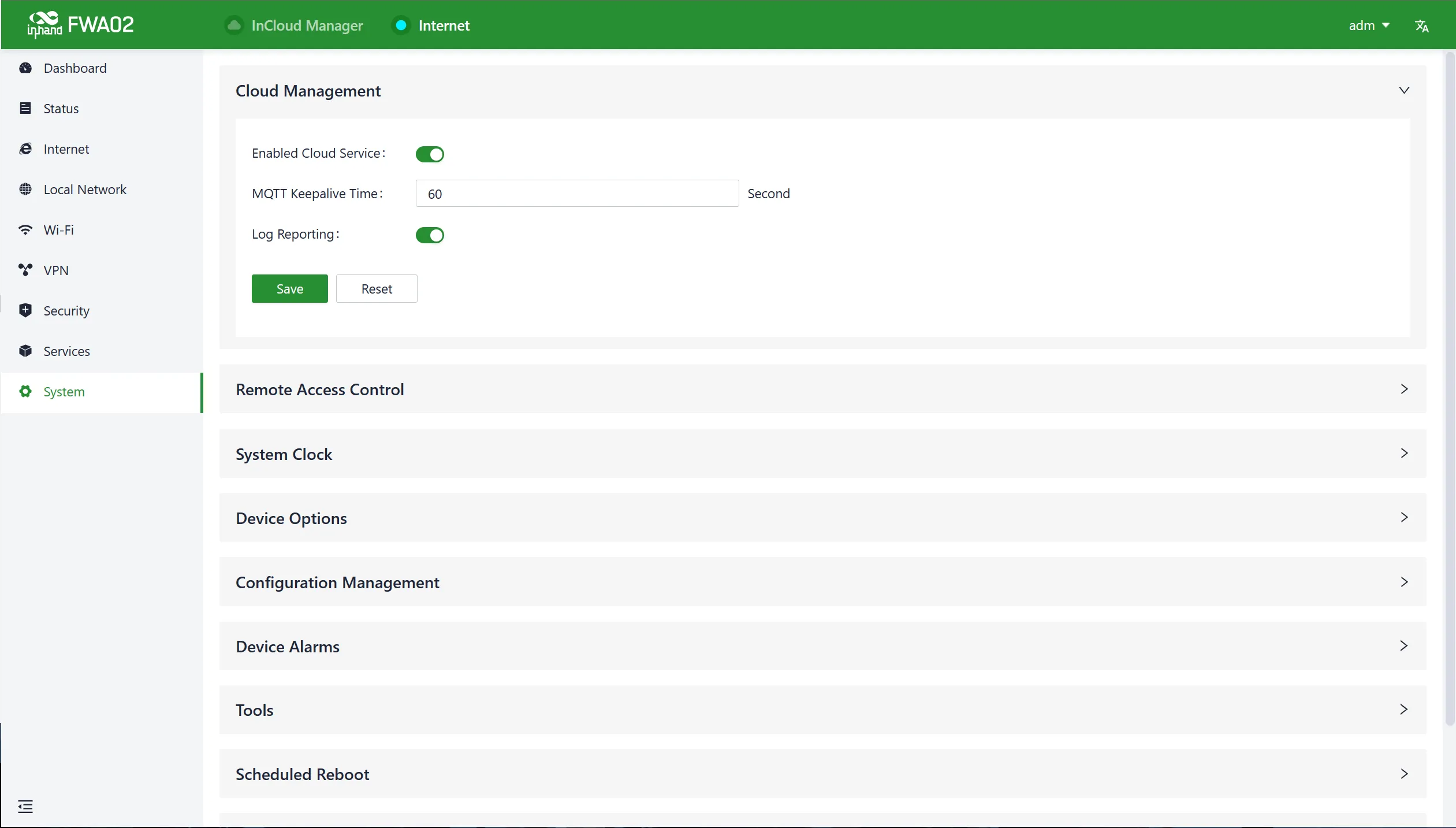
Task: Open the VPN menu item
Action: click(x=102, y=270)
